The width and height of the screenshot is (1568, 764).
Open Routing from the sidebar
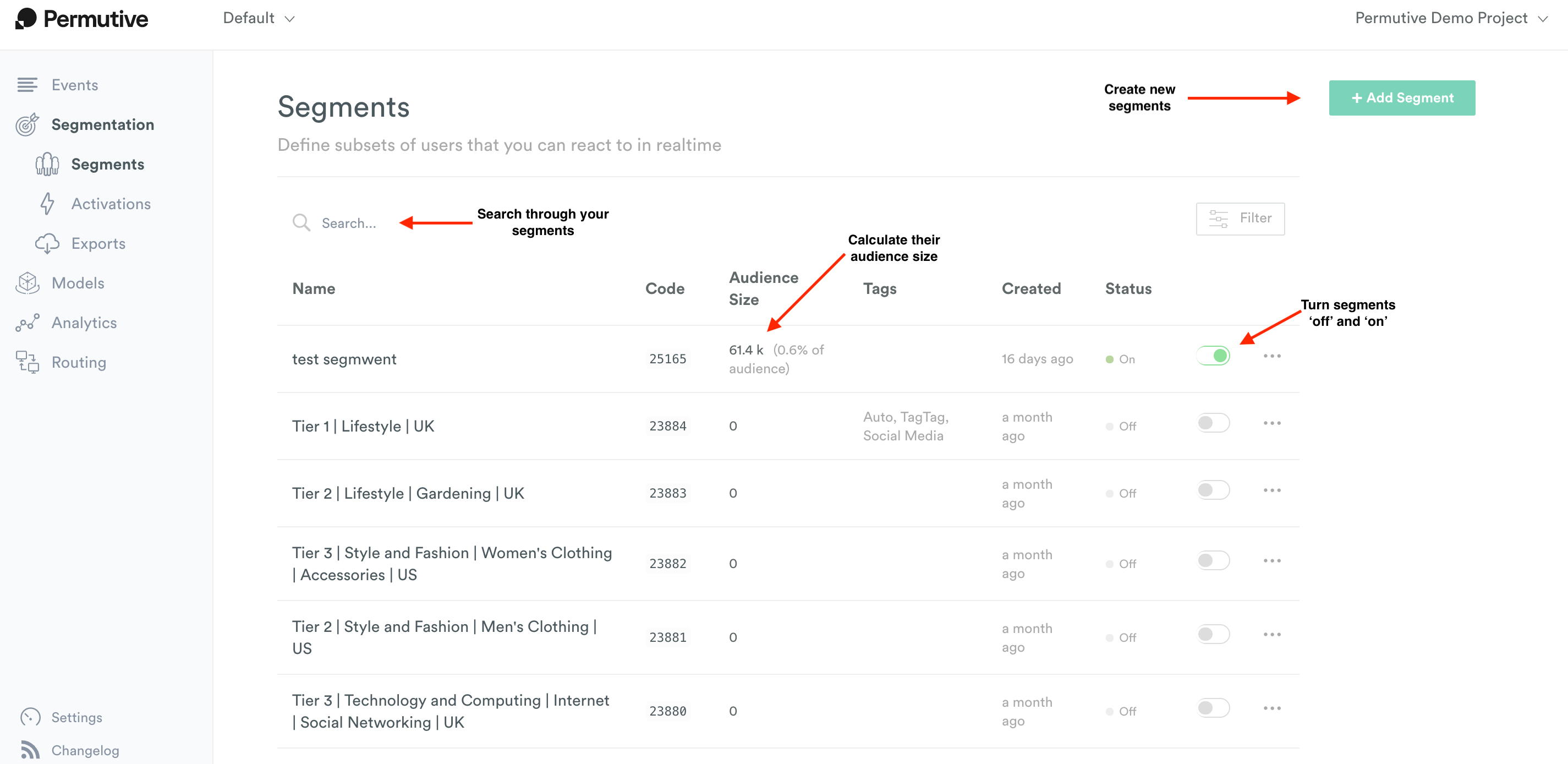pos(79,362)
